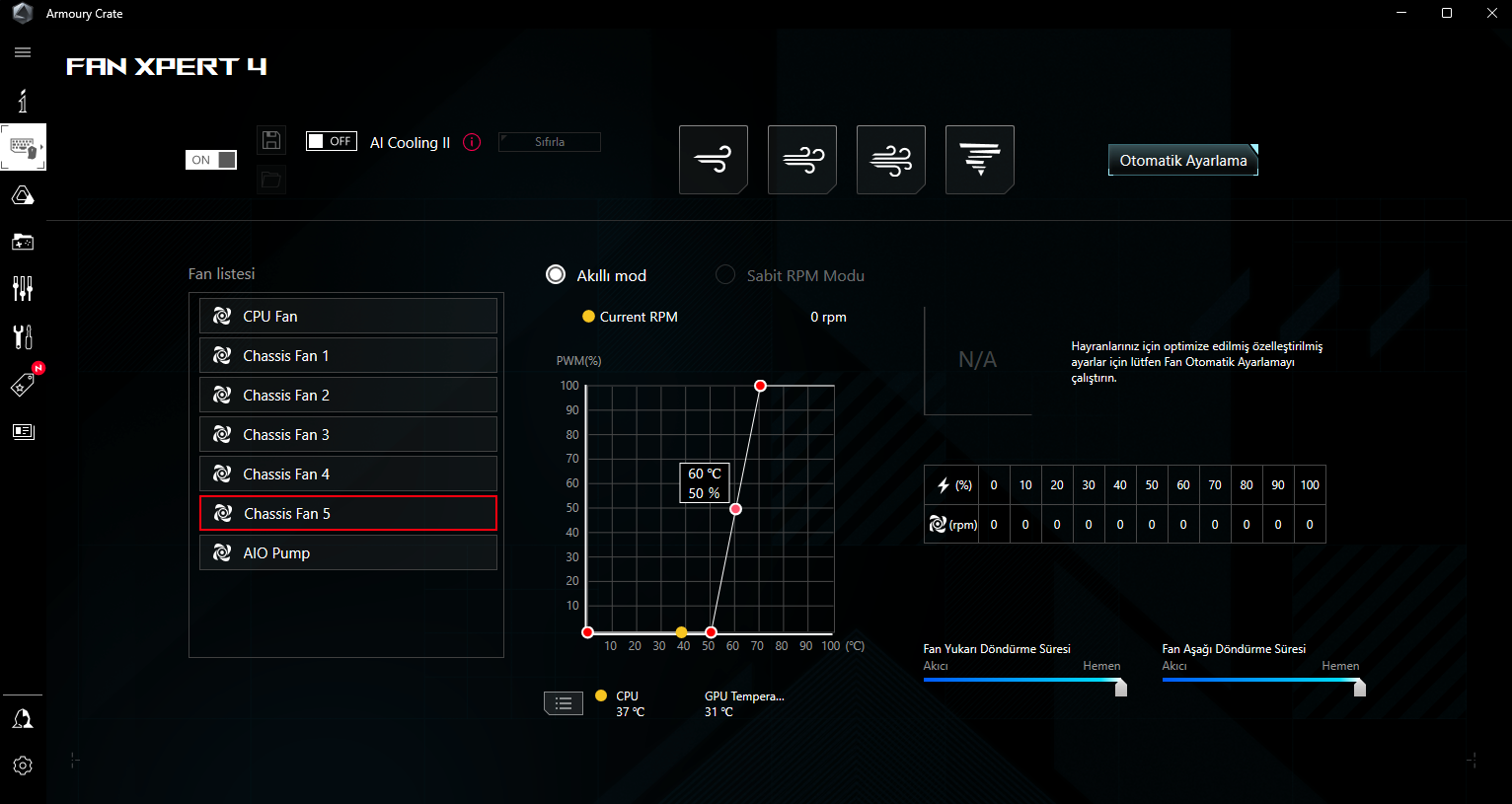Click the load profile folder icon

point(271,180)
